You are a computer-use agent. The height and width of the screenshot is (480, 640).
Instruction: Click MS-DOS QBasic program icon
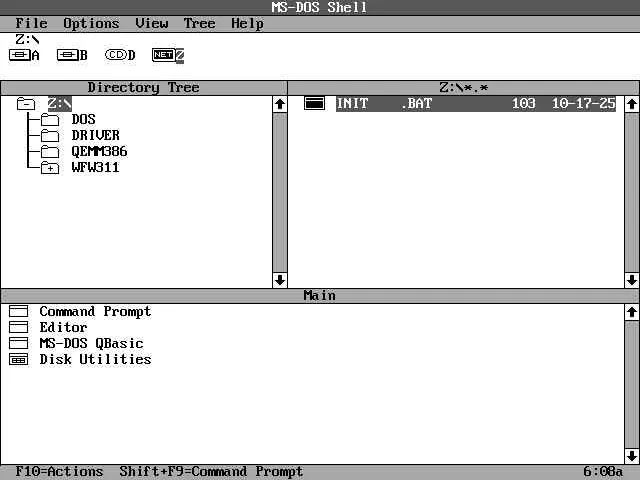[x=18, y=343]
